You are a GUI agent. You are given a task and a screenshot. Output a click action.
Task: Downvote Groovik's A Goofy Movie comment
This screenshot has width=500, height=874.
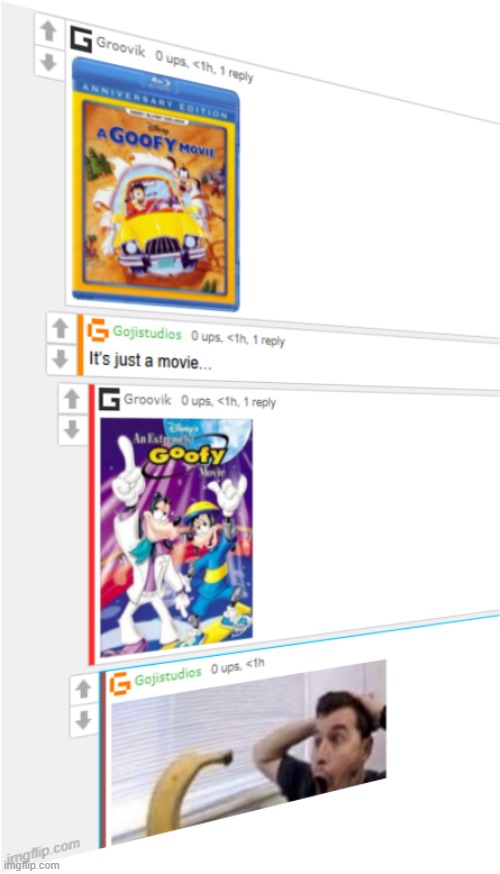[x=49, y=62]
